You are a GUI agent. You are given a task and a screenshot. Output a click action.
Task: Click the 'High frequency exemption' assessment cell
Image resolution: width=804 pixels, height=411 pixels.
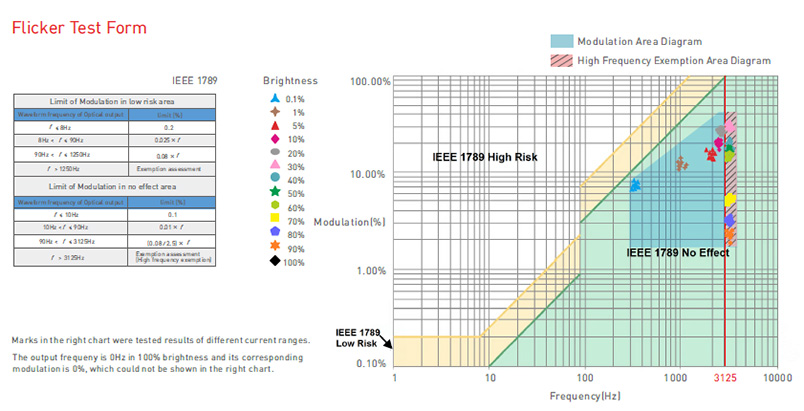tap(171, 257)
